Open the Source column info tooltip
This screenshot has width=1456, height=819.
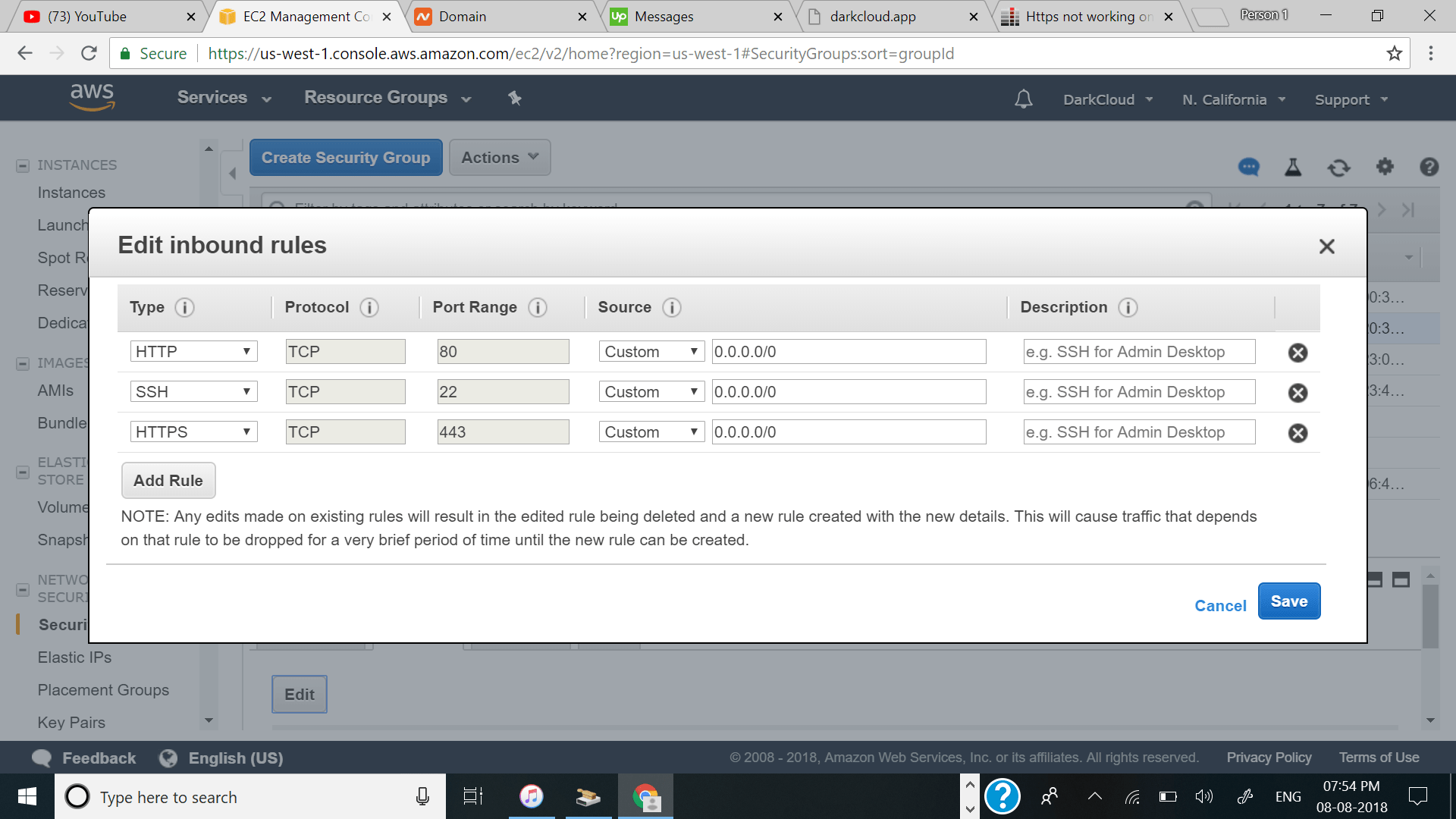(x=672, y=307)
